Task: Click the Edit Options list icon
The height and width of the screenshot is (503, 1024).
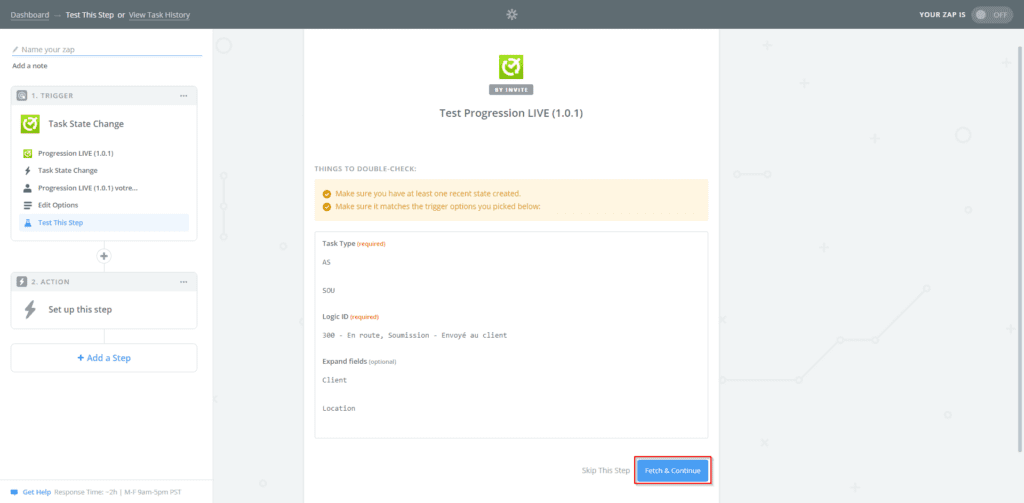Action: point(27,205)
